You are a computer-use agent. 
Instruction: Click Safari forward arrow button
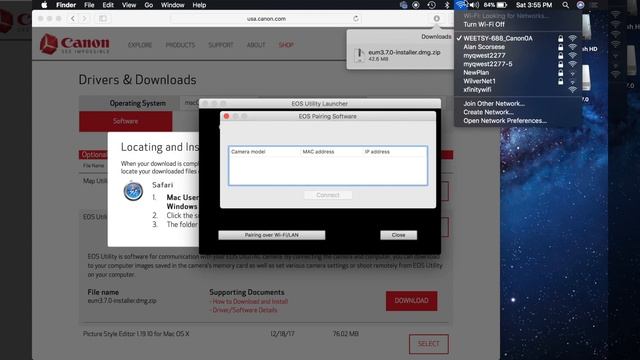84,19
